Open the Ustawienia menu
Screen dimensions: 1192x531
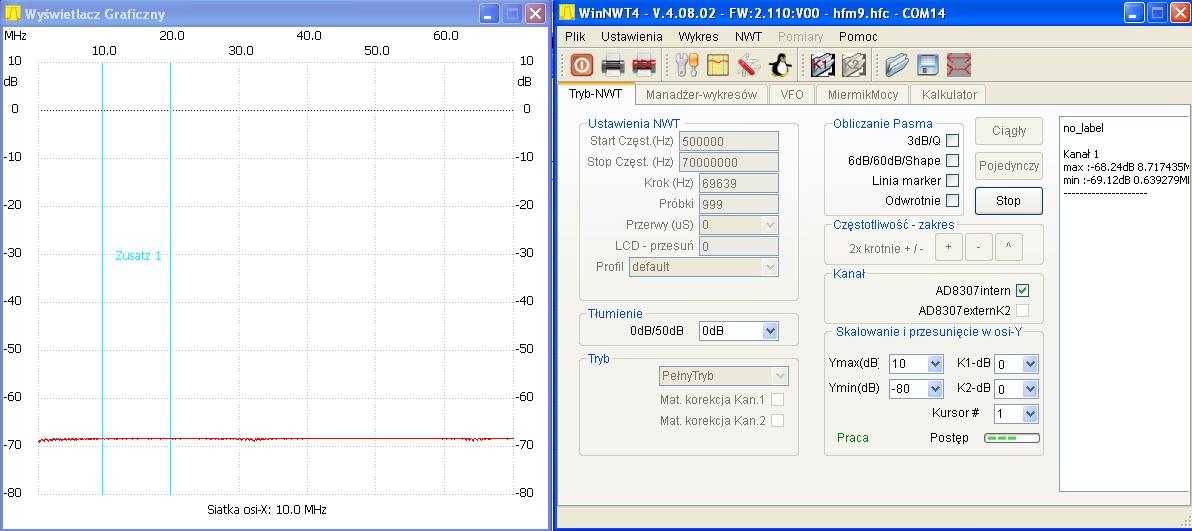click(631, 36)
